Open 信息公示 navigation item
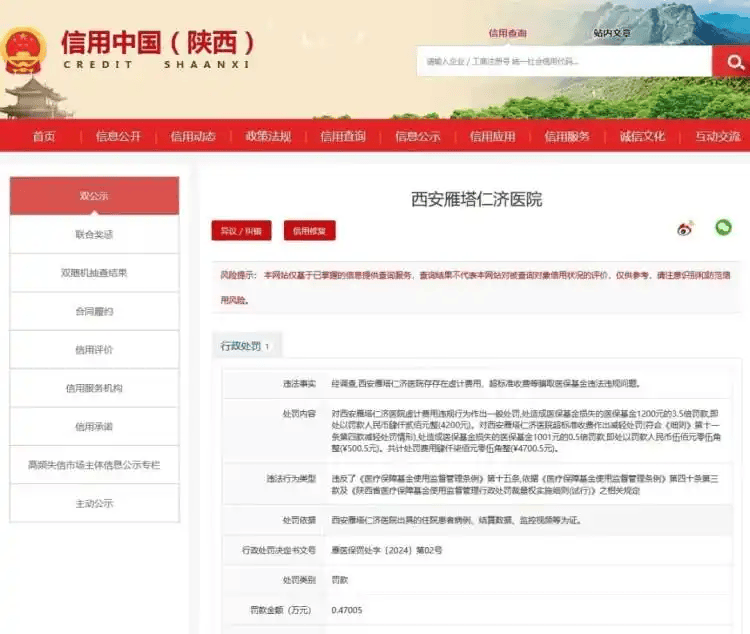Image resolution: width=750 pixels, height=634 pixels. [418, 137]
